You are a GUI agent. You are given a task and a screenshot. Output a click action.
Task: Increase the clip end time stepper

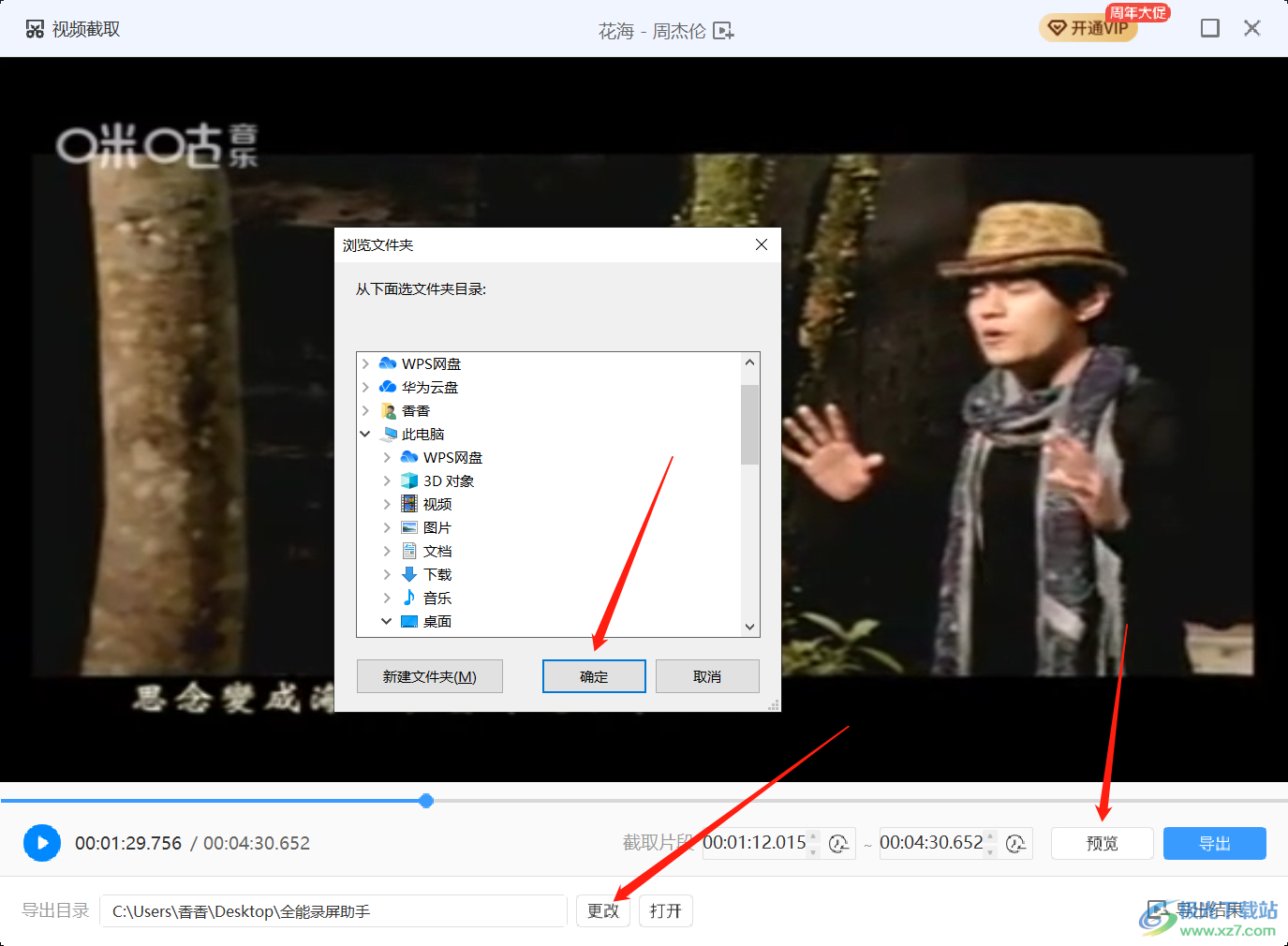pos(990,836)
